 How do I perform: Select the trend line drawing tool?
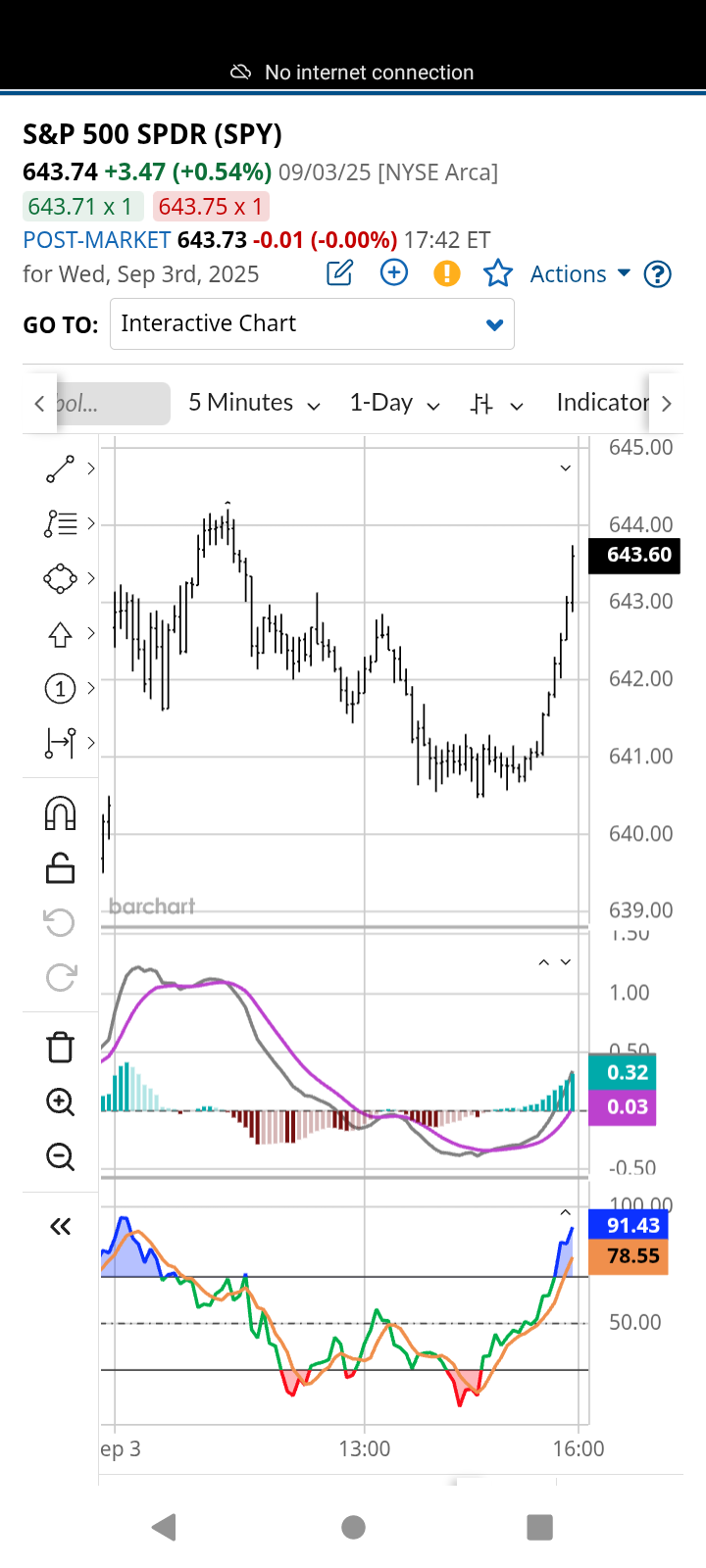[x=61, y=469]
